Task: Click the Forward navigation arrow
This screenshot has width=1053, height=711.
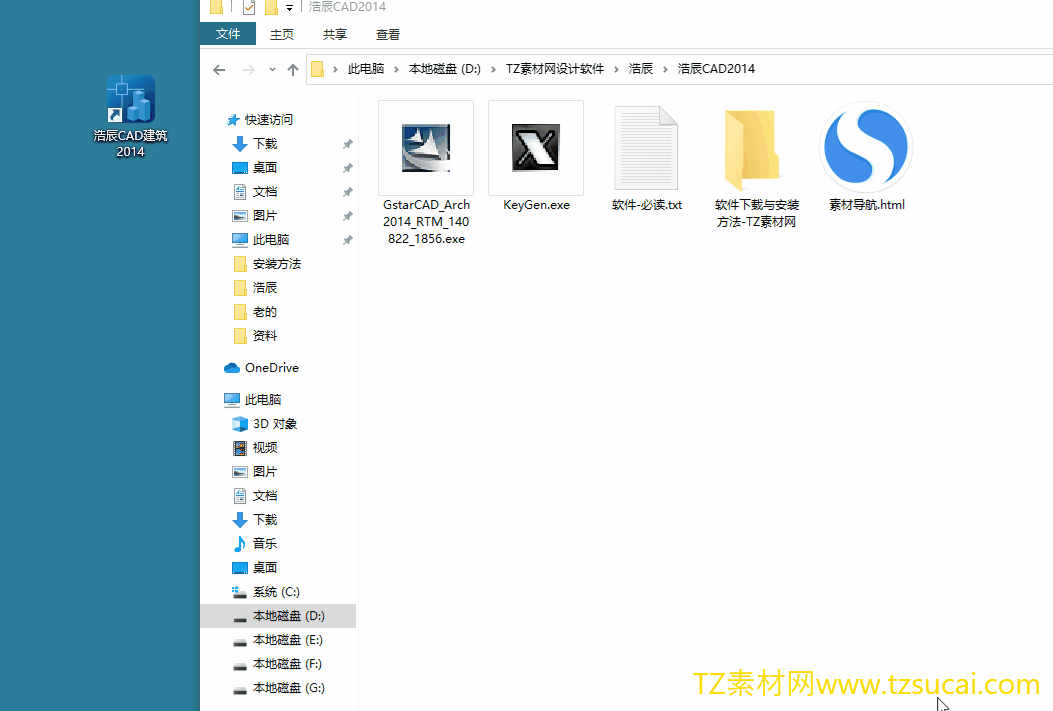Action: (x=248, y=70)
